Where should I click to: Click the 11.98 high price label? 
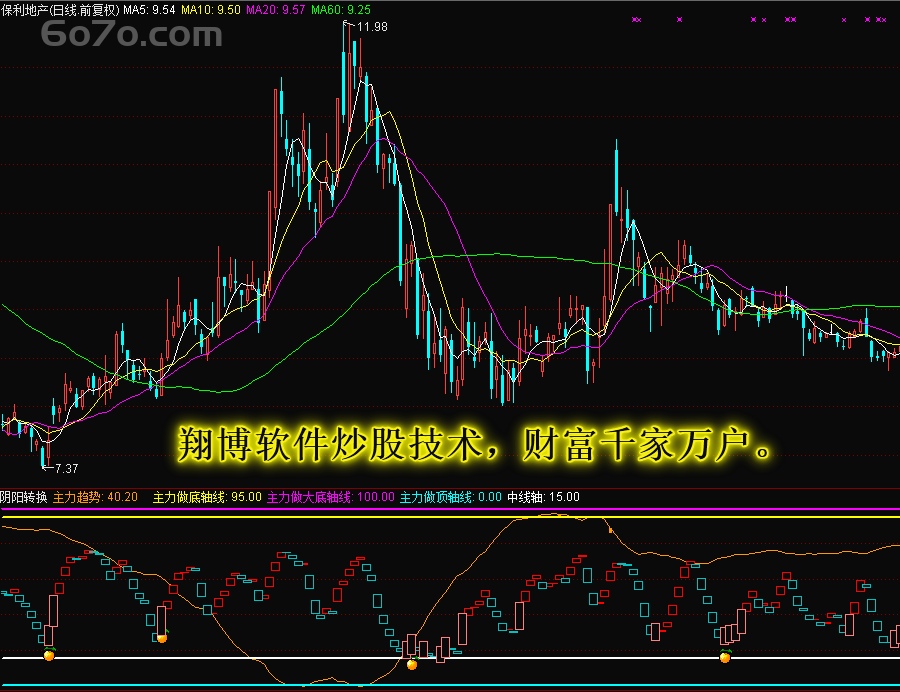pos(372,27)
